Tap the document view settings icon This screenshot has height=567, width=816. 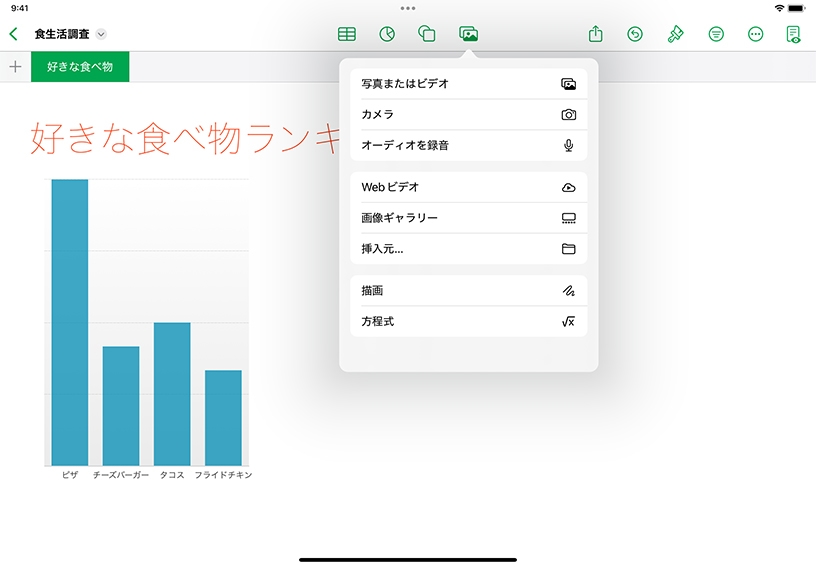click(794, 34)
